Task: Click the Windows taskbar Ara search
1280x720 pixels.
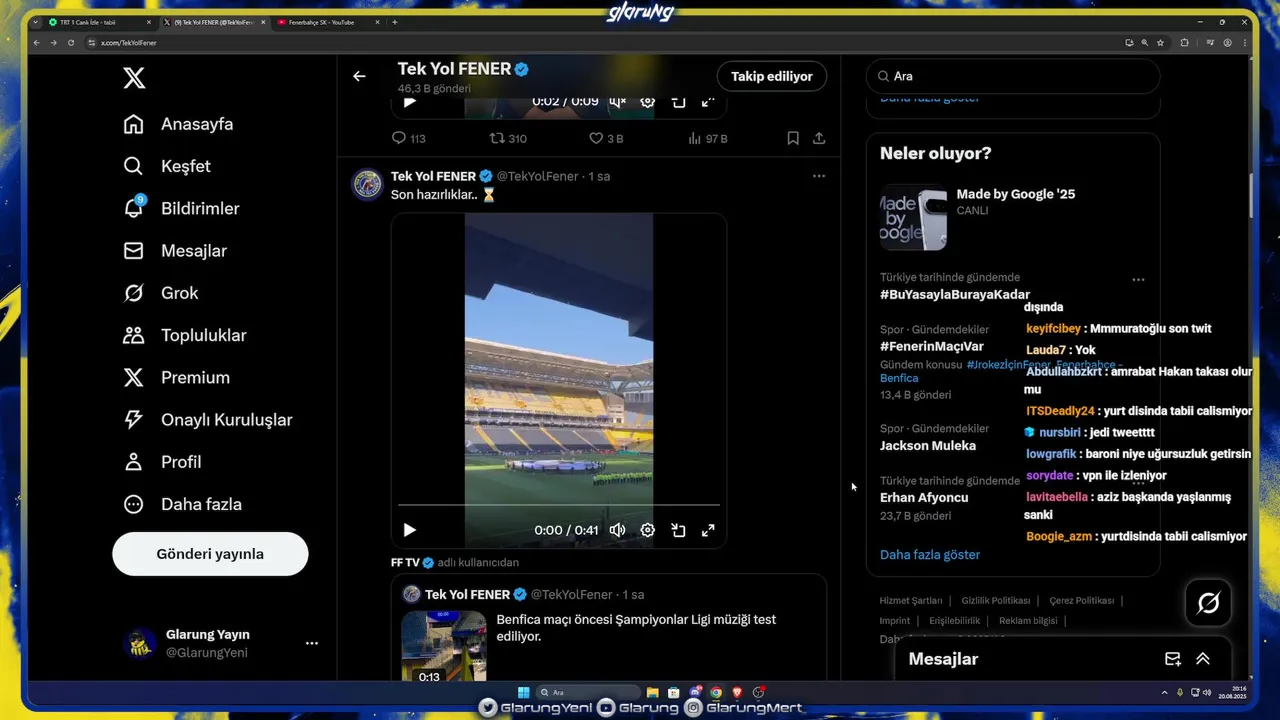Action: coord(587,692)
